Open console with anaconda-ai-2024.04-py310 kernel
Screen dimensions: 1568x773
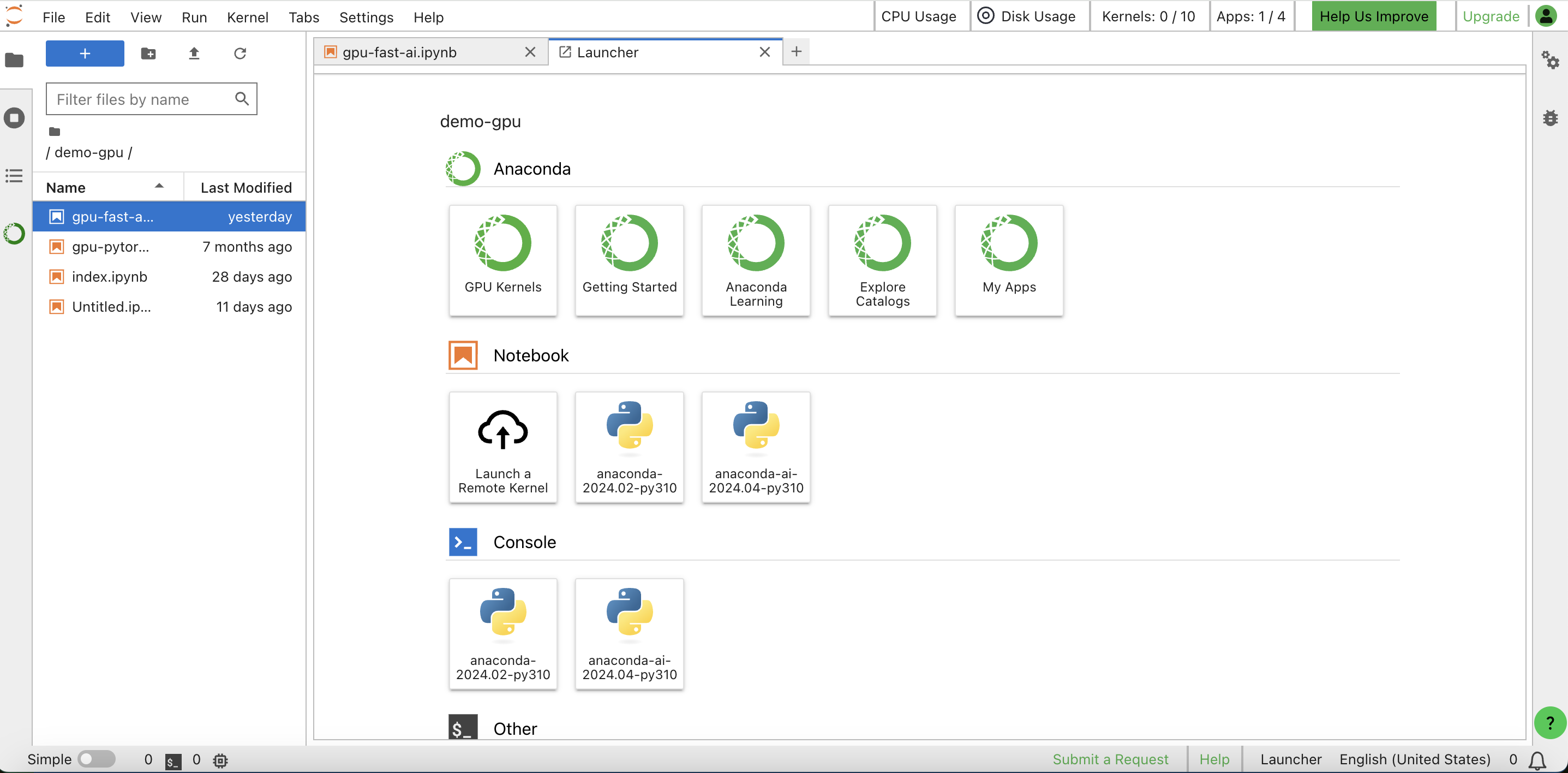click(630, 633)
